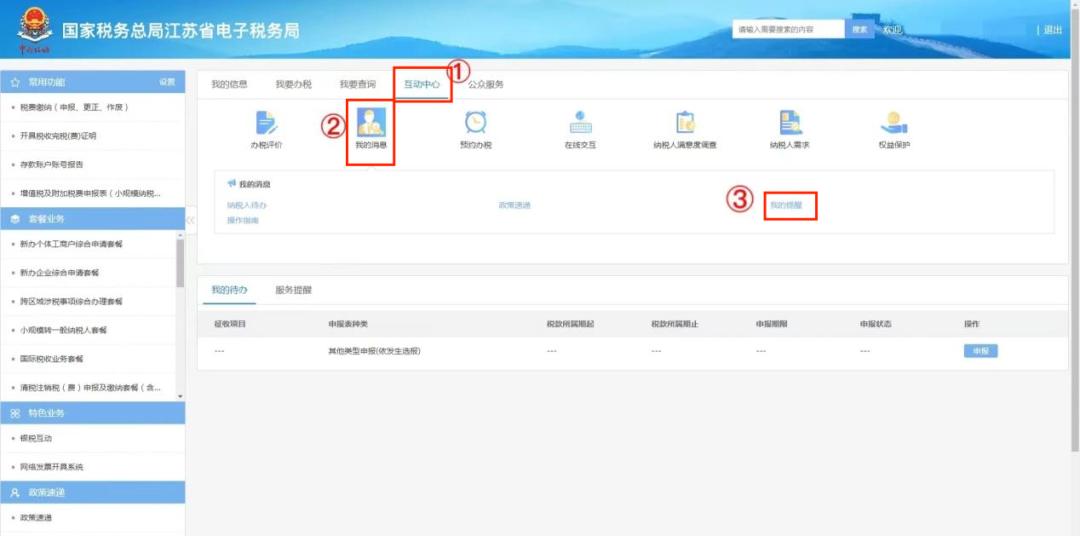Switch to the 公众服务 tab
1080x536 pixels.
pyautogui.click(x=486, y=84)
